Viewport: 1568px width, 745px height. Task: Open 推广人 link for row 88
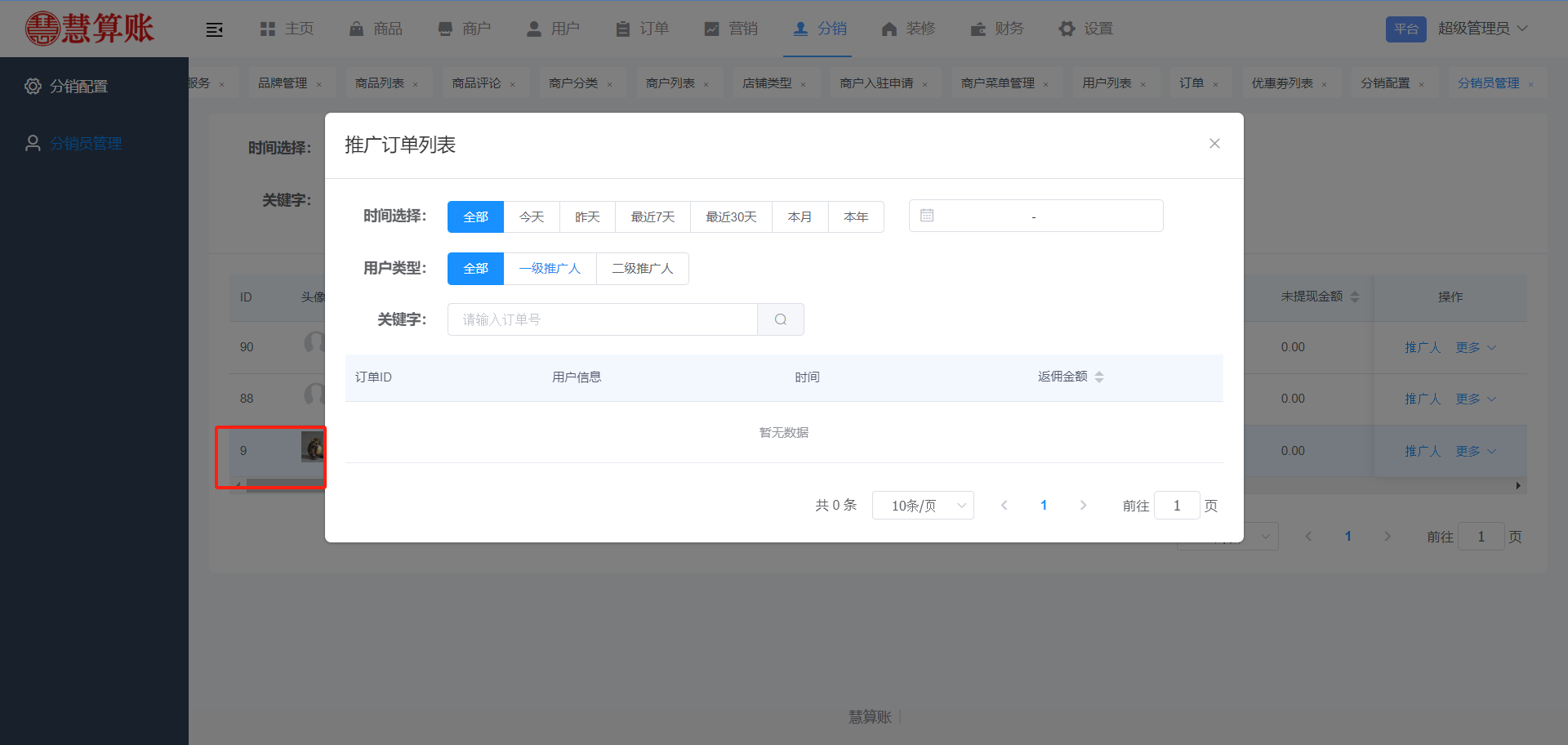pyautogui.click(x=1422, y=399)
